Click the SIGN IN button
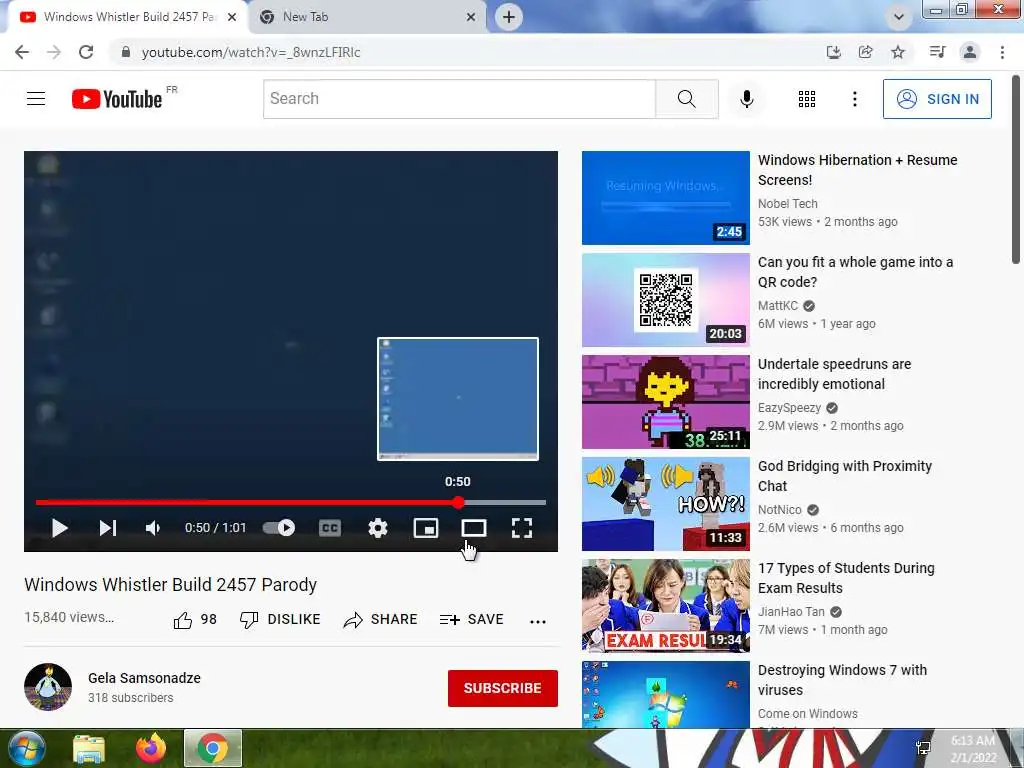 click(x=937, y=99)
